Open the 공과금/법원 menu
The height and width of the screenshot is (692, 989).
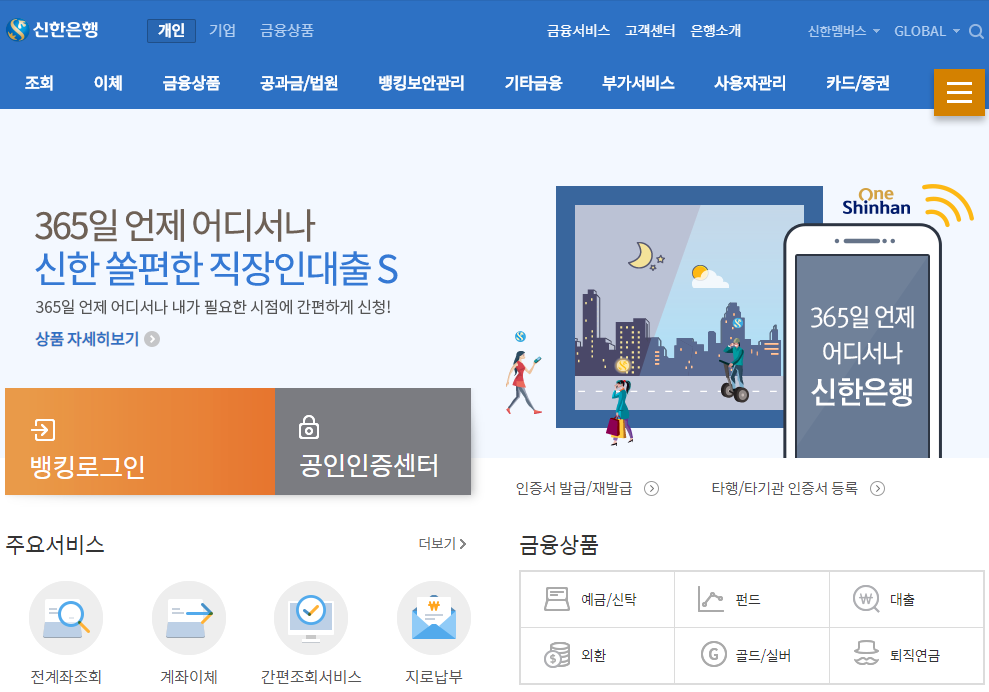point(299,83)
